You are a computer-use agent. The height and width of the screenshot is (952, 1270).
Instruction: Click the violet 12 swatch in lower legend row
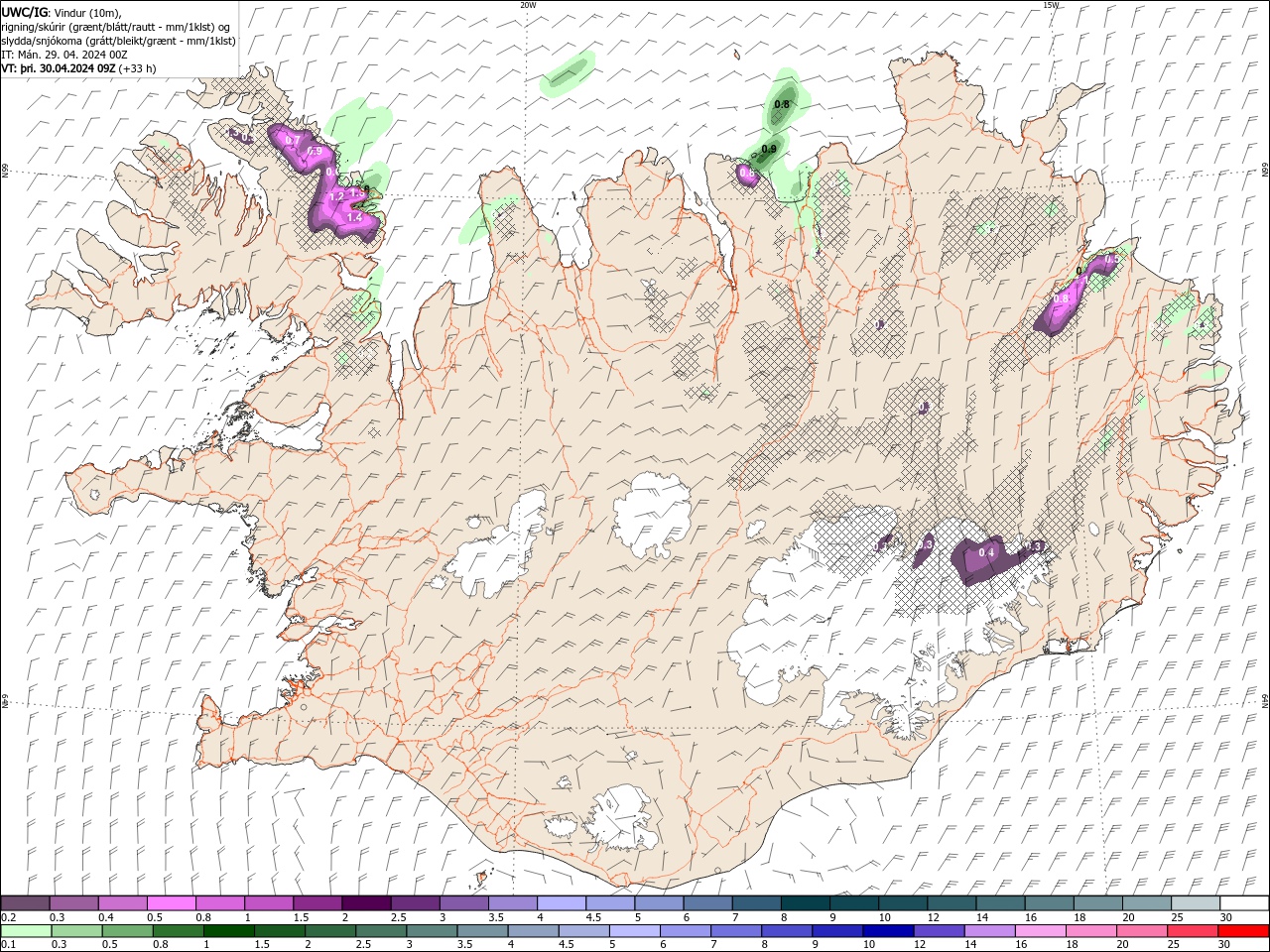939,931
